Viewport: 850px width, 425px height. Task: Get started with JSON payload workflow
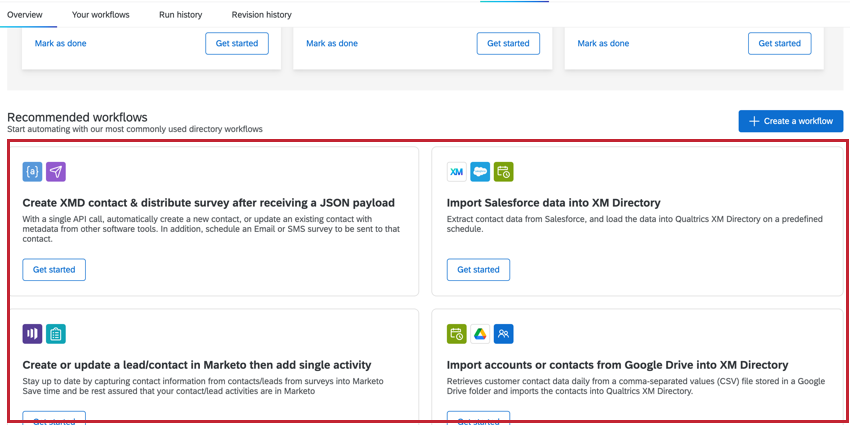tap(54, 269)
